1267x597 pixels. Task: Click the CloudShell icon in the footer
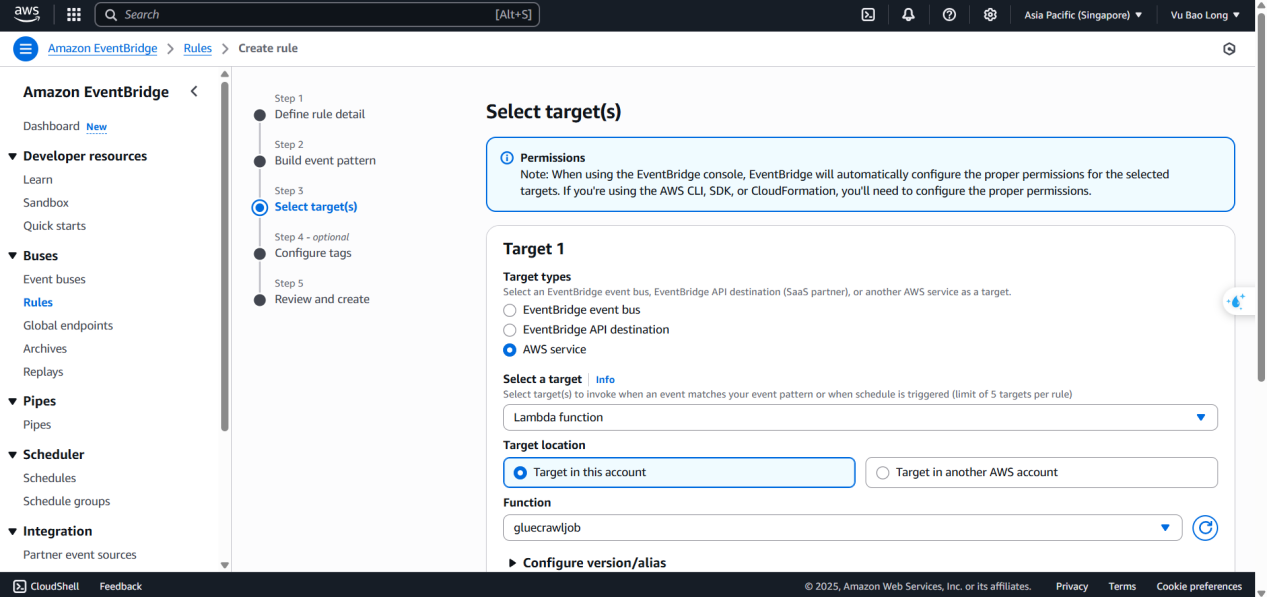pos(20,586)
